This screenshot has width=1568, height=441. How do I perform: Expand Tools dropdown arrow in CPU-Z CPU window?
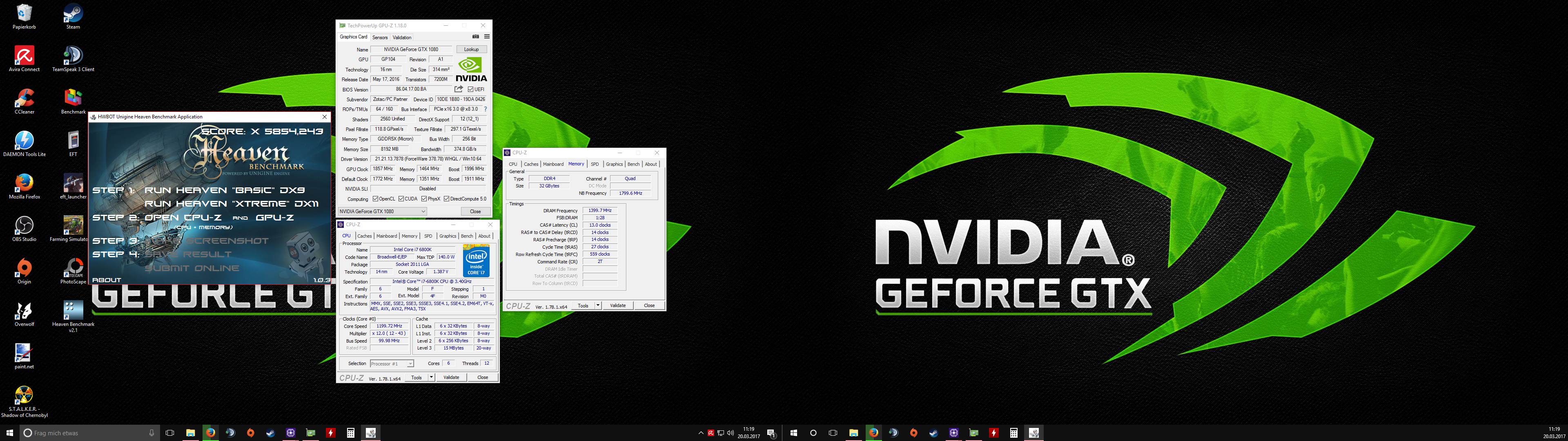coord(431,377)
